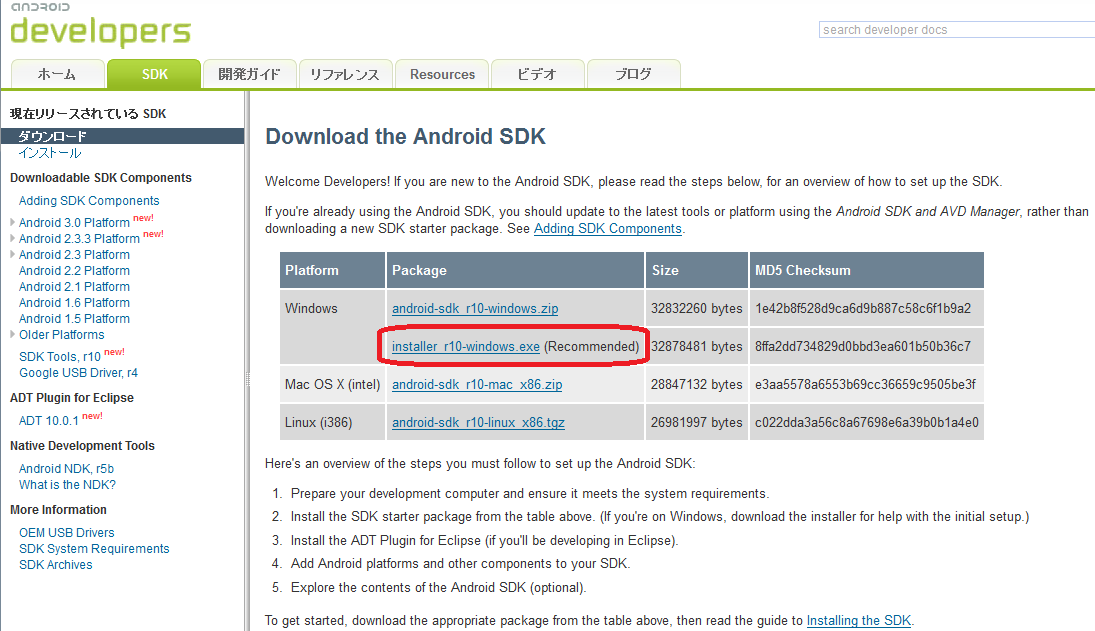This screenshot has height=631, width=1095.
Task: Go to Android 2.1 Platform
Action: coord(74,287)
